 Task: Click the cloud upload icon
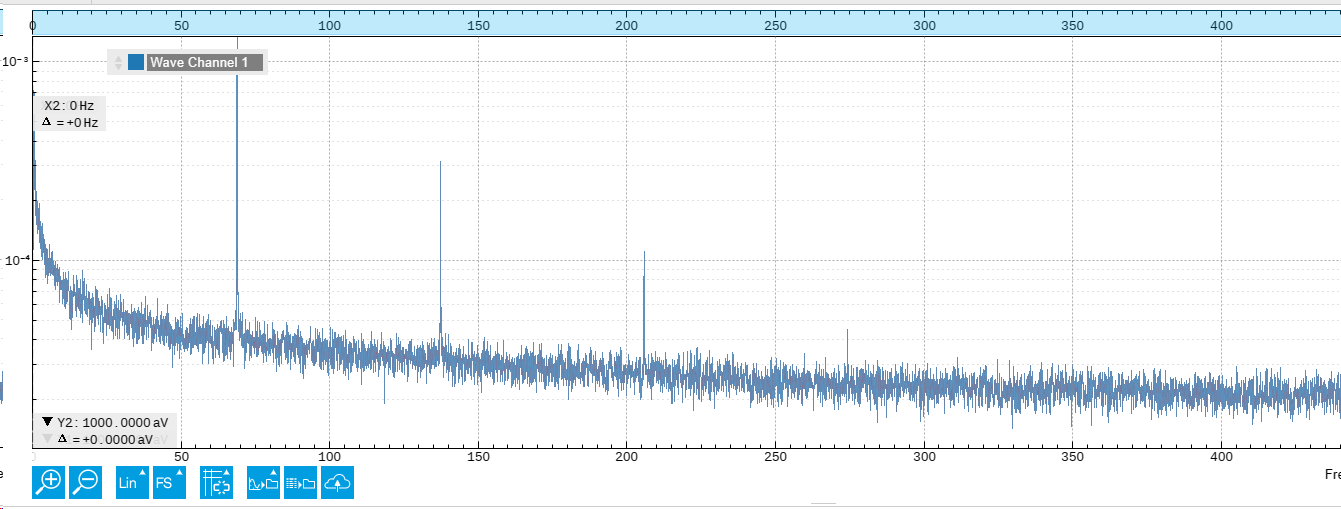point(338,482)
